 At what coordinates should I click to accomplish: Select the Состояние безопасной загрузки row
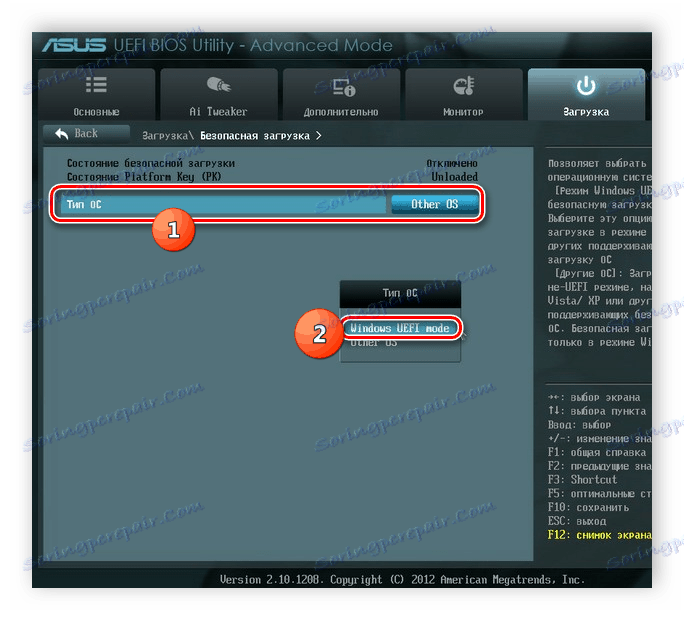272,164
